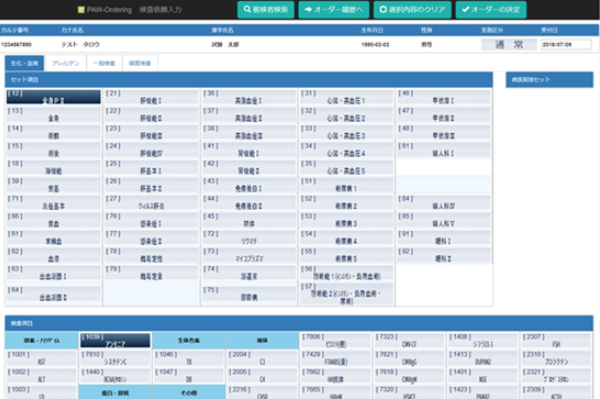
Task: Toggle set item [21] 肝機能Ⅰ
Action: click(x=151, y=97)
